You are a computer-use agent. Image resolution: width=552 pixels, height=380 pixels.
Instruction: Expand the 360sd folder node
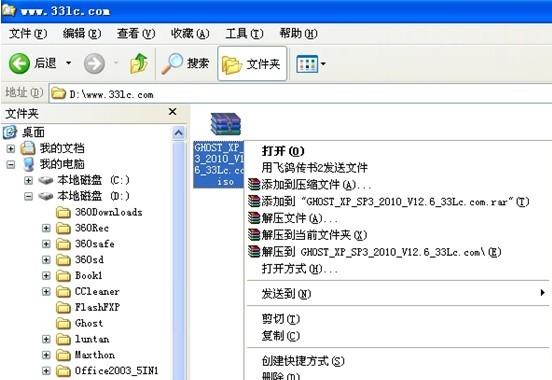click(46, 260)
